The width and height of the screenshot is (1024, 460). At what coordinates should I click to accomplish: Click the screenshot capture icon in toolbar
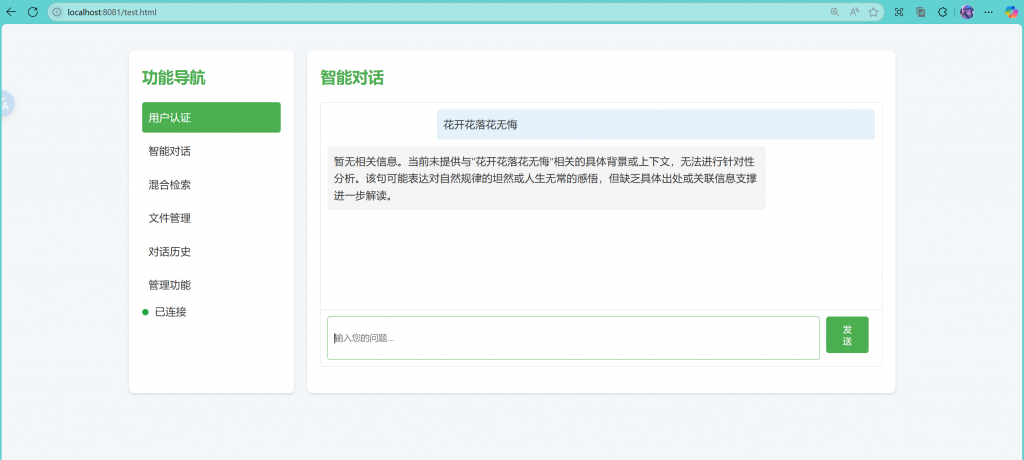pos(899,12)
